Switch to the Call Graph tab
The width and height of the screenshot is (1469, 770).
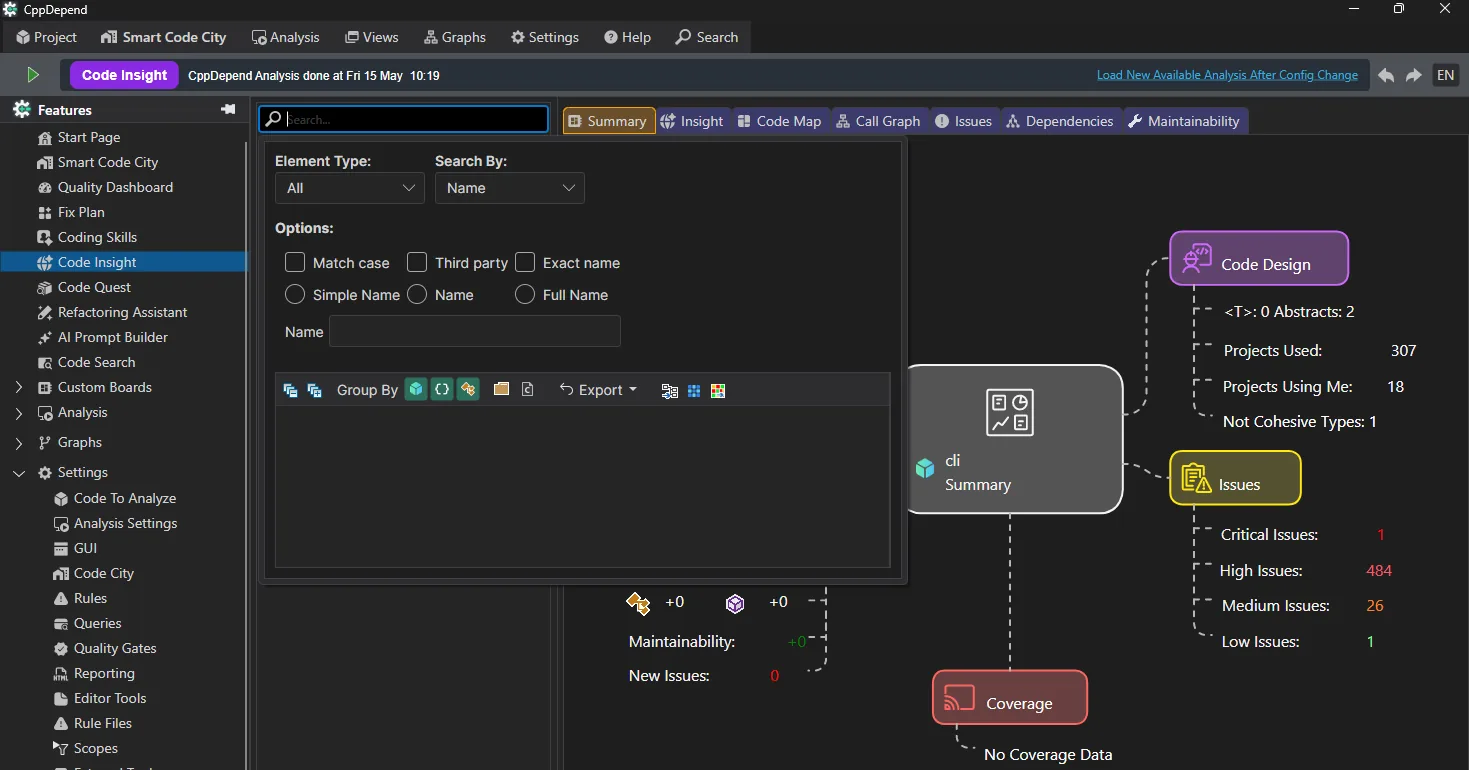pyautogui.click(x=877, y=121)
